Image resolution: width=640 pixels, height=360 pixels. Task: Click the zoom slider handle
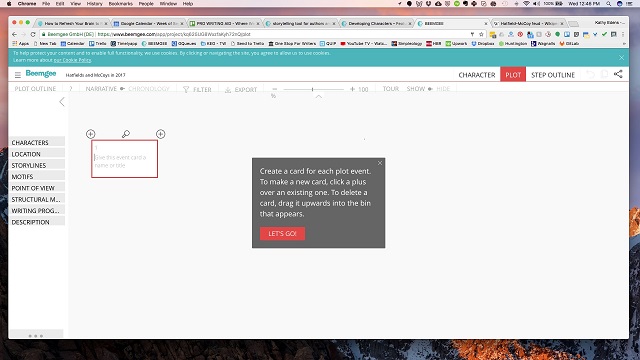(x=312, y=89)
